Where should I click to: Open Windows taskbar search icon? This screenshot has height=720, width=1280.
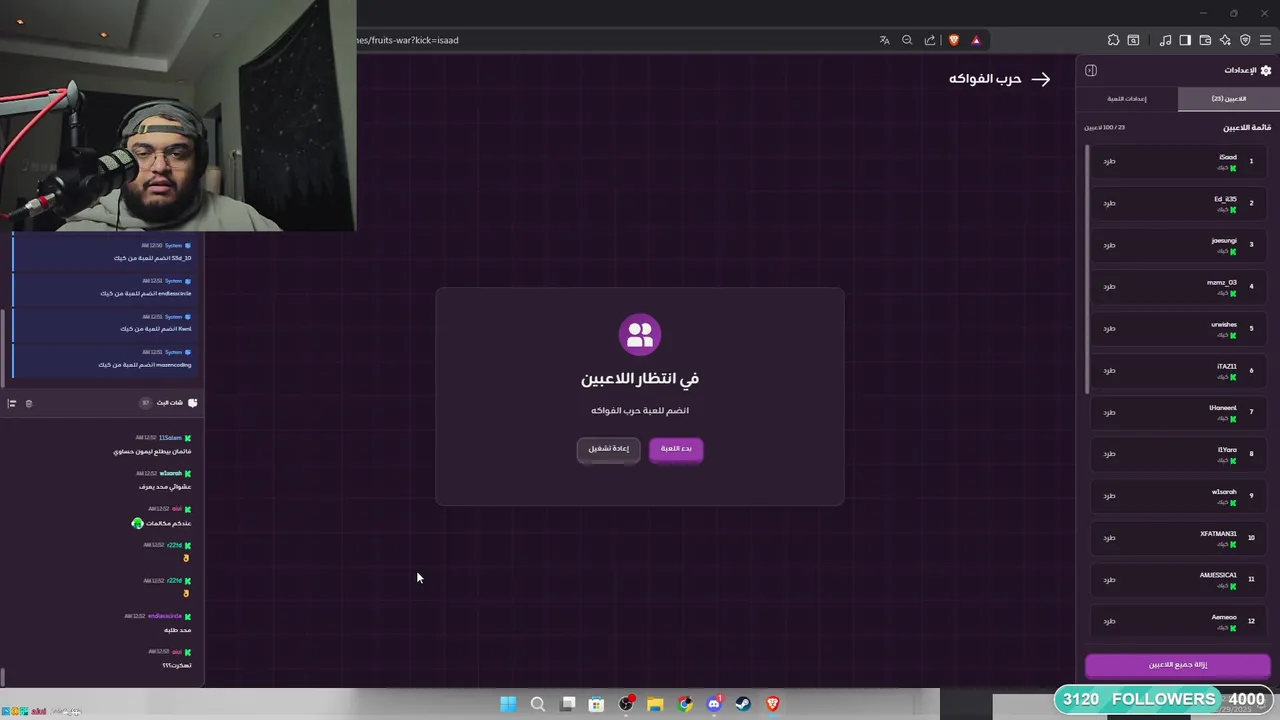pyautogui.click(x=538, y=704)
